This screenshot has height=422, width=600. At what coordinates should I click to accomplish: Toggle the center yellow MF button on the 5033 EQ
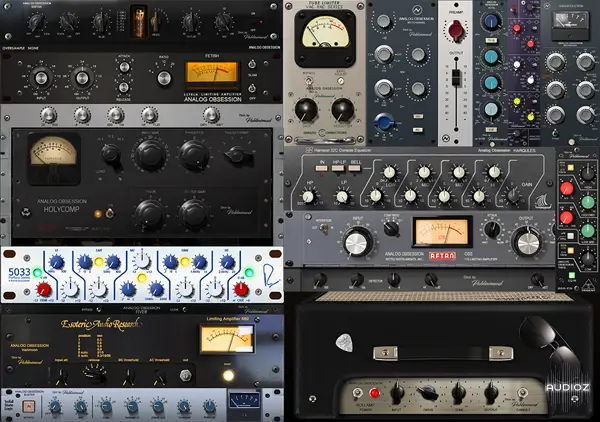point(141,277)
